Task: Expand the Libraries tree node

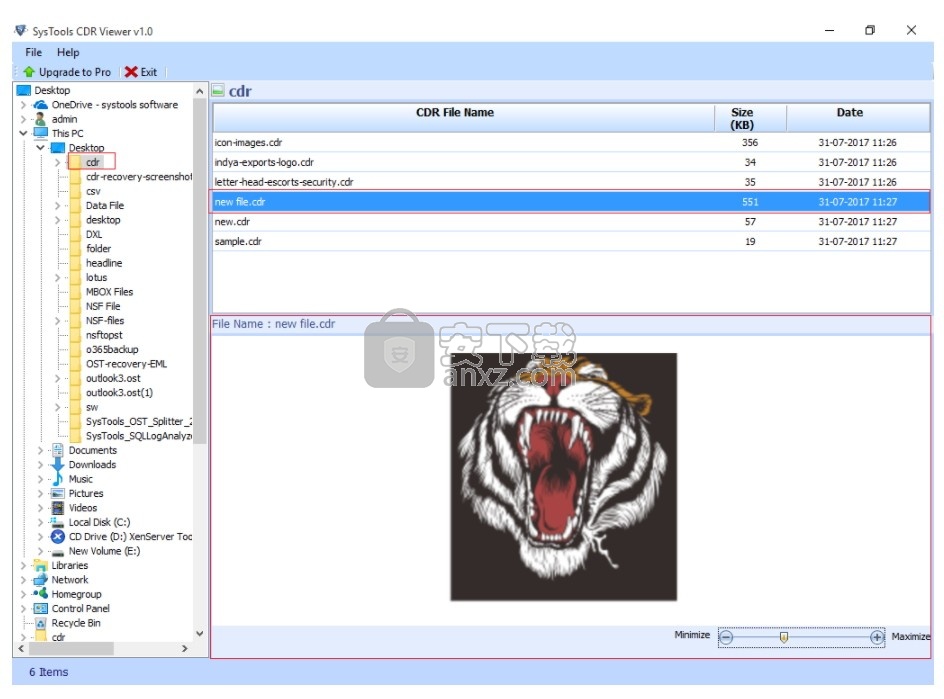Action: pyautogui.click(x=23, y=565)
